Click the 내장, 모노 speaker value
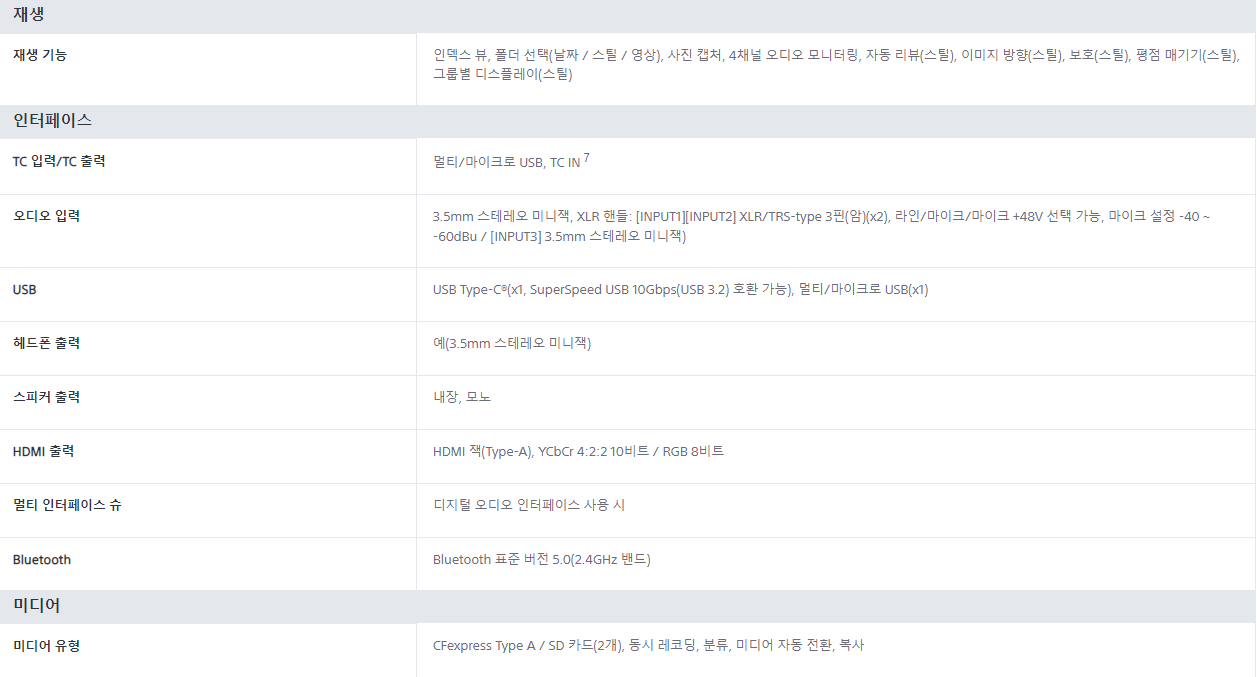Image resolution: width=1257 pixels, height=677 pixels. coord(462,397)
